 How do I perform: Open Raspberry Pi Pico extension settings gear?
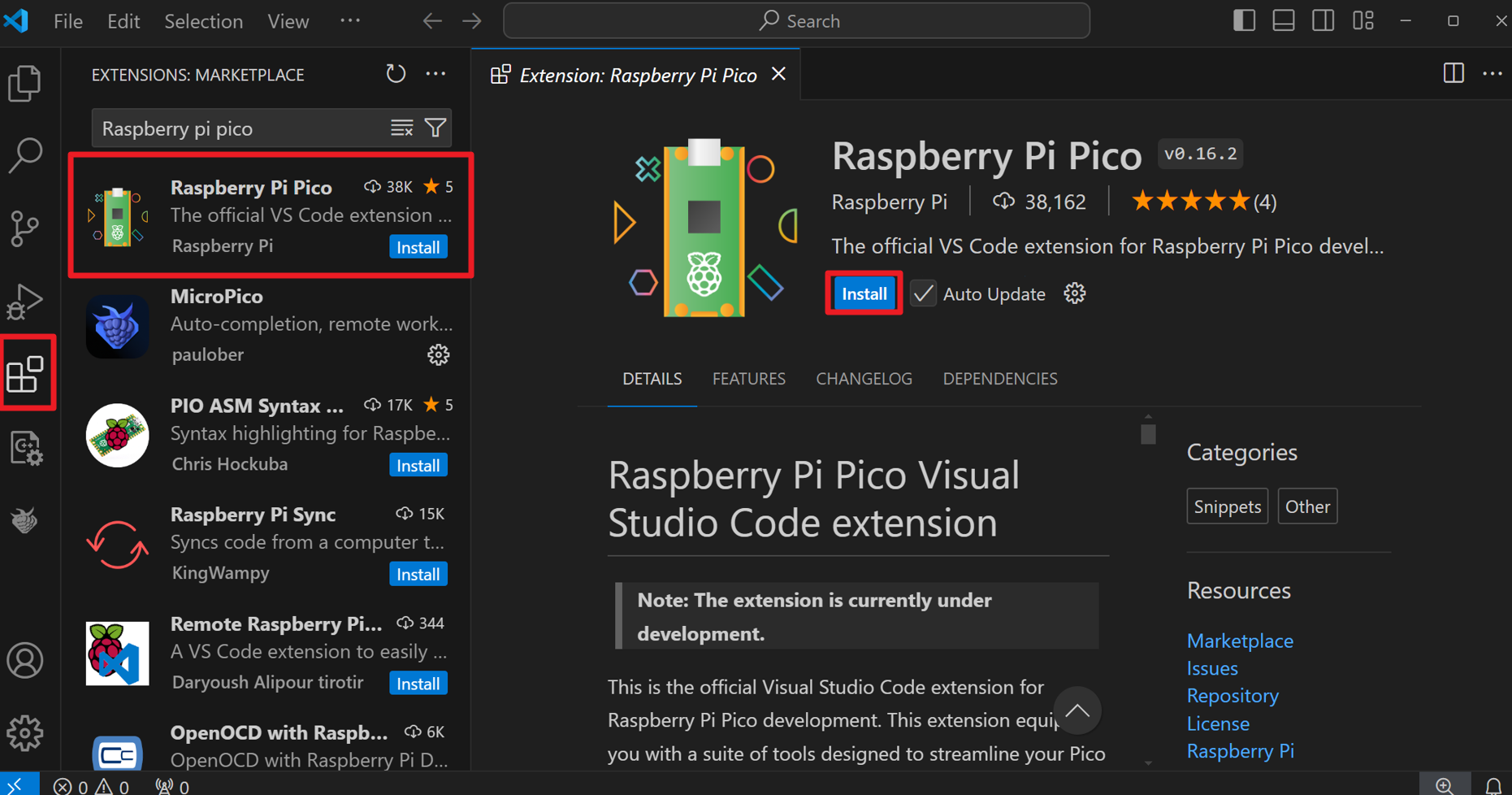coord(1074,293)
